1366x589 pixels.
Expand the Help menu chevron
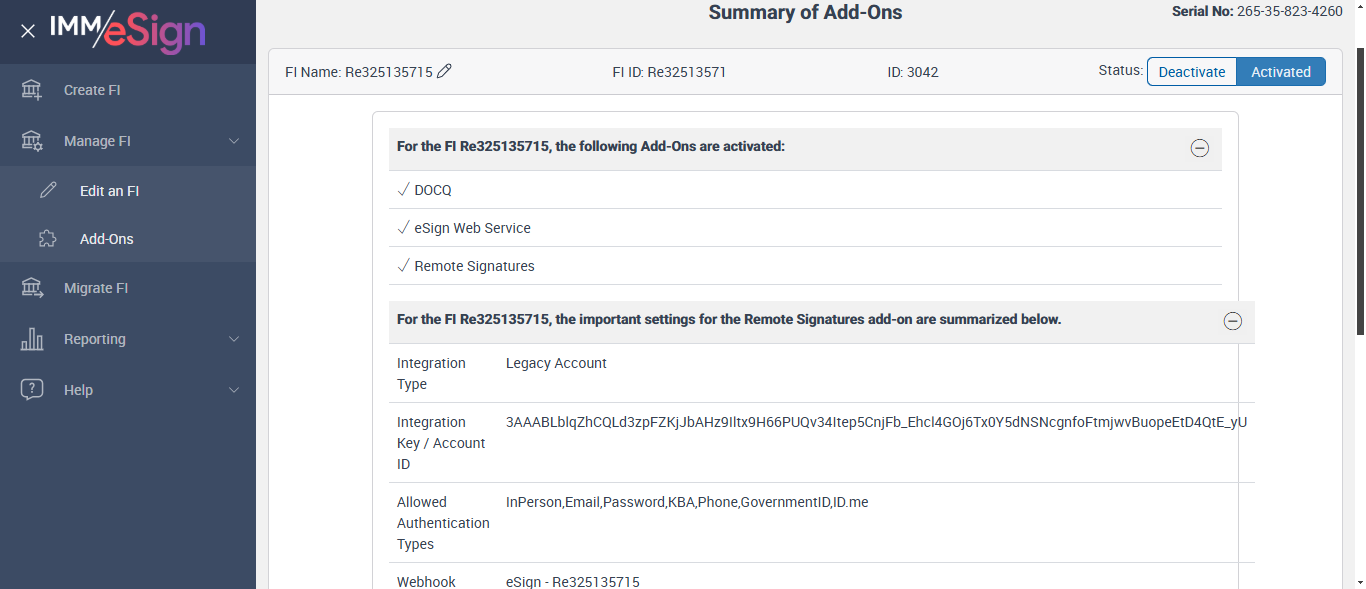(234, 390)
